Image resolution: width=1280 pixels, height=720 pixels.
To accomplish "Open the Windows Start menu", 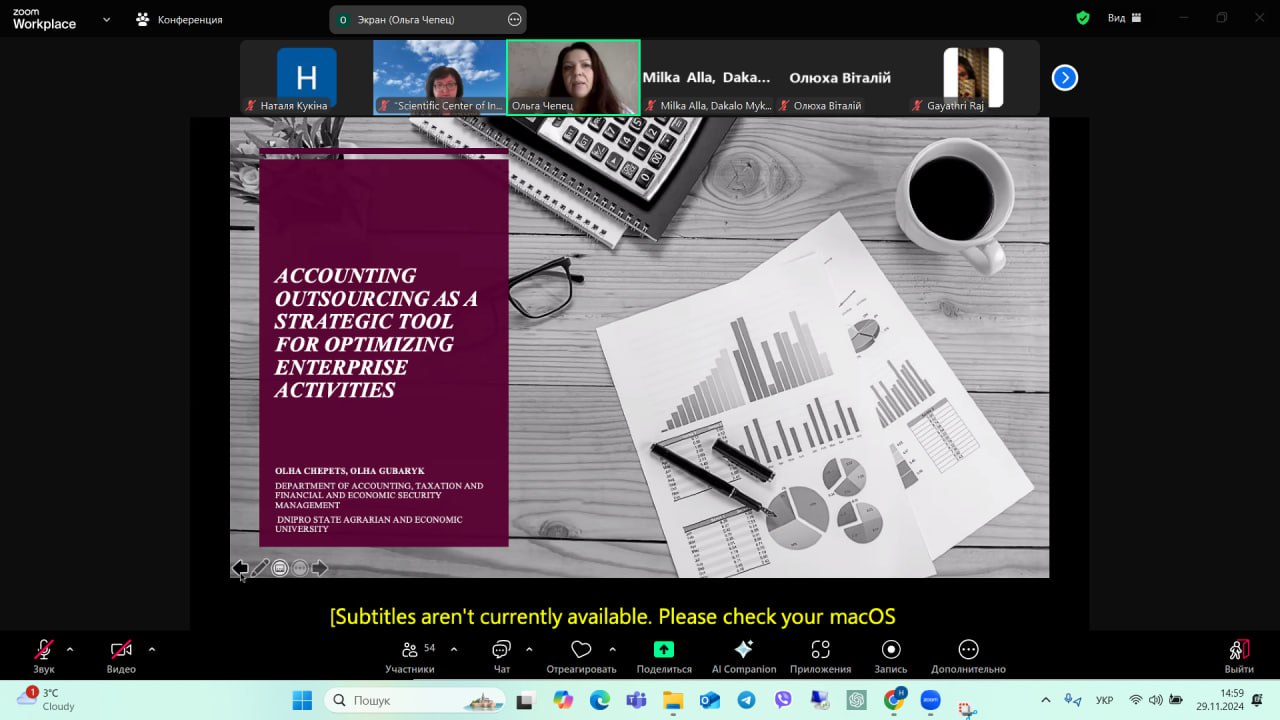I will click(302, 700).
